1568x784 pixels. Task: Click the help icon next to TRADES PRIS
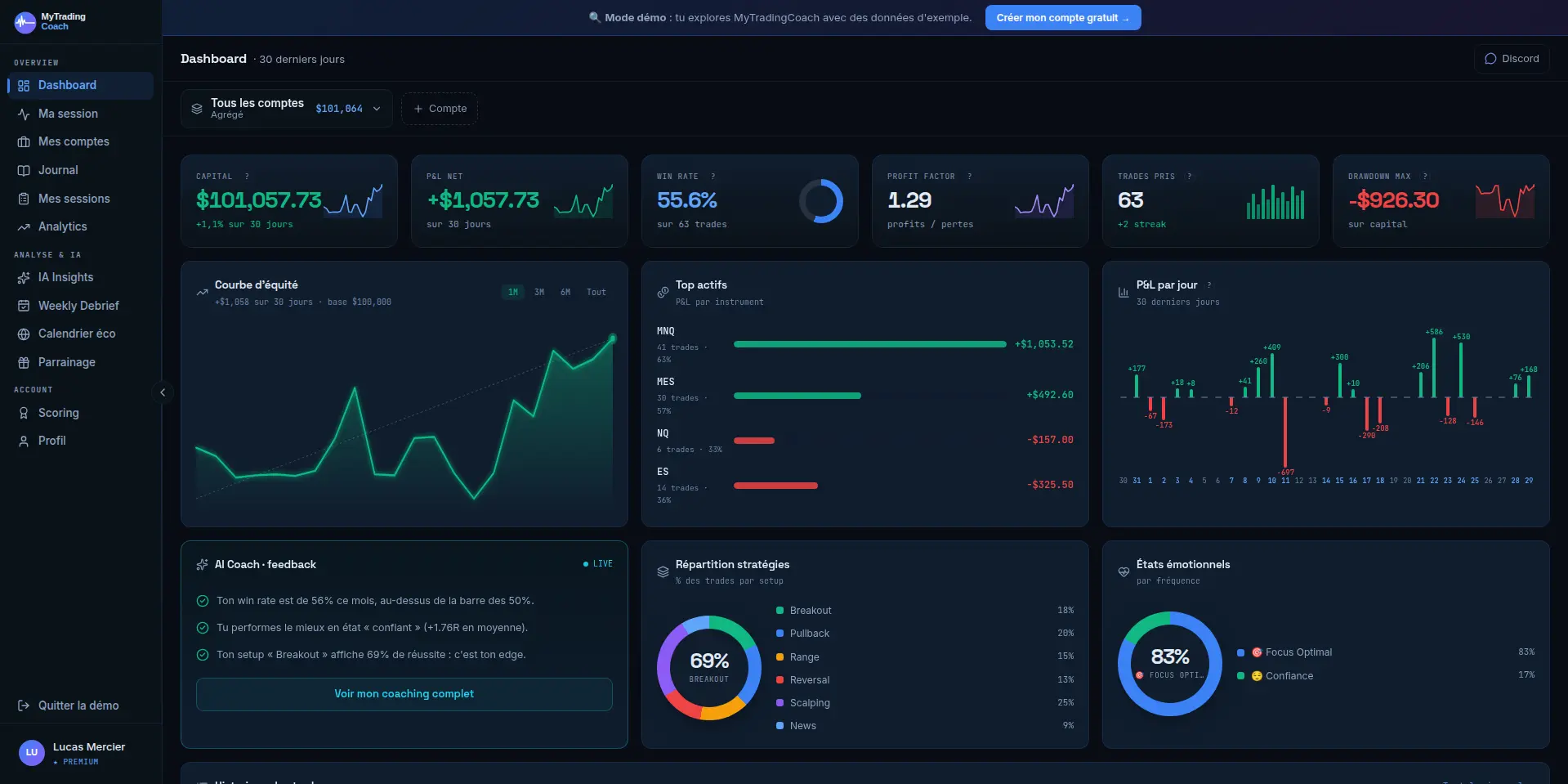(1190, 177)
